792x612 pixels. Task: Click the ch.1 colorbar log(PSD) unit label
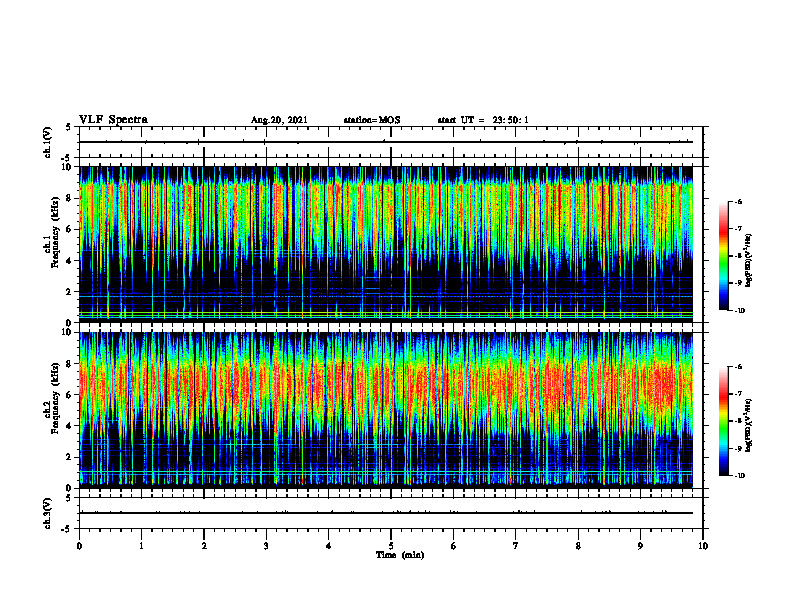click(750, 261)
